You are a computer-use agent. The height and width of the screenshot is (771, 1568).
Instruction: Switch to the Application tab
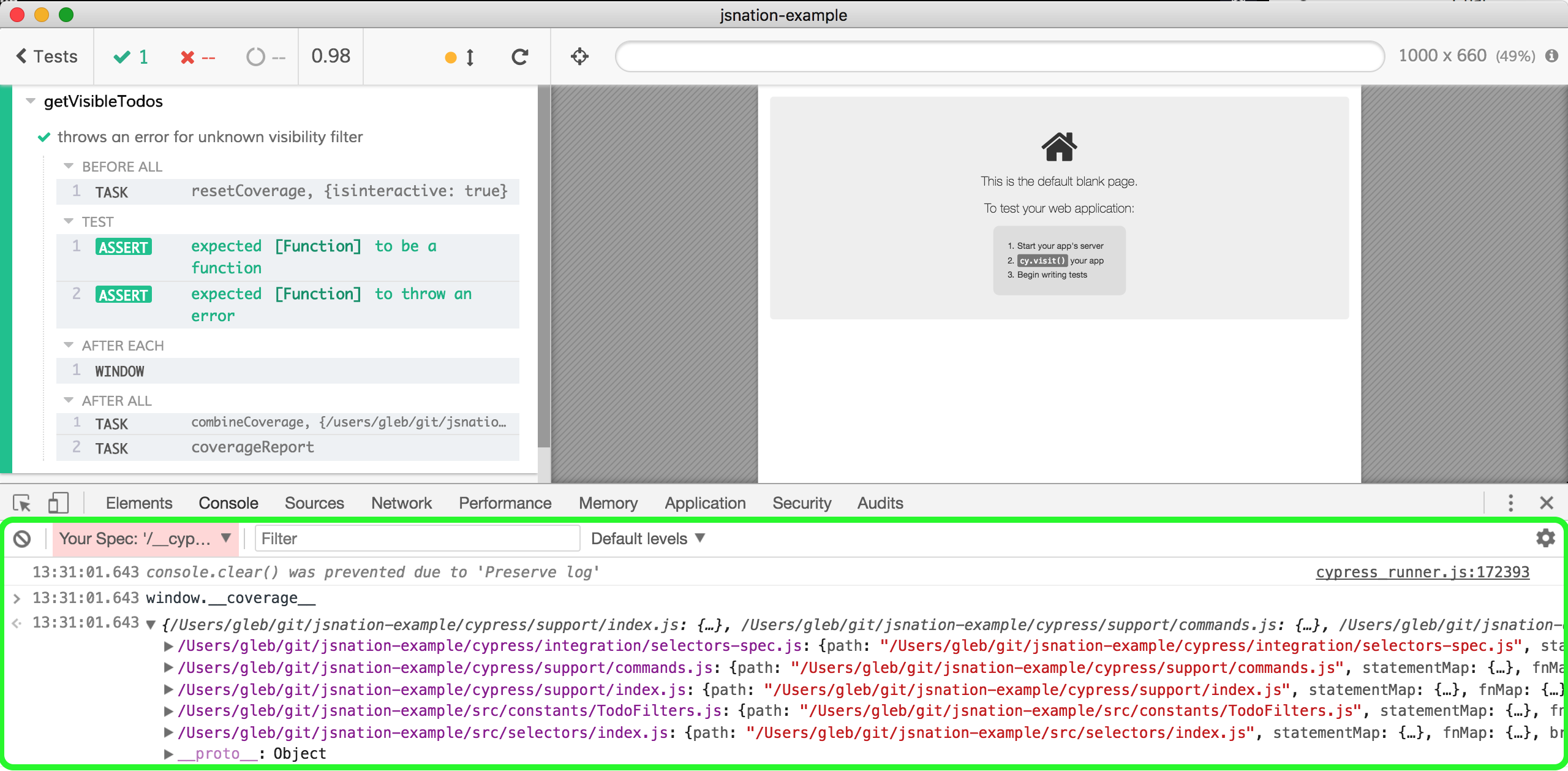click(704, 503)
